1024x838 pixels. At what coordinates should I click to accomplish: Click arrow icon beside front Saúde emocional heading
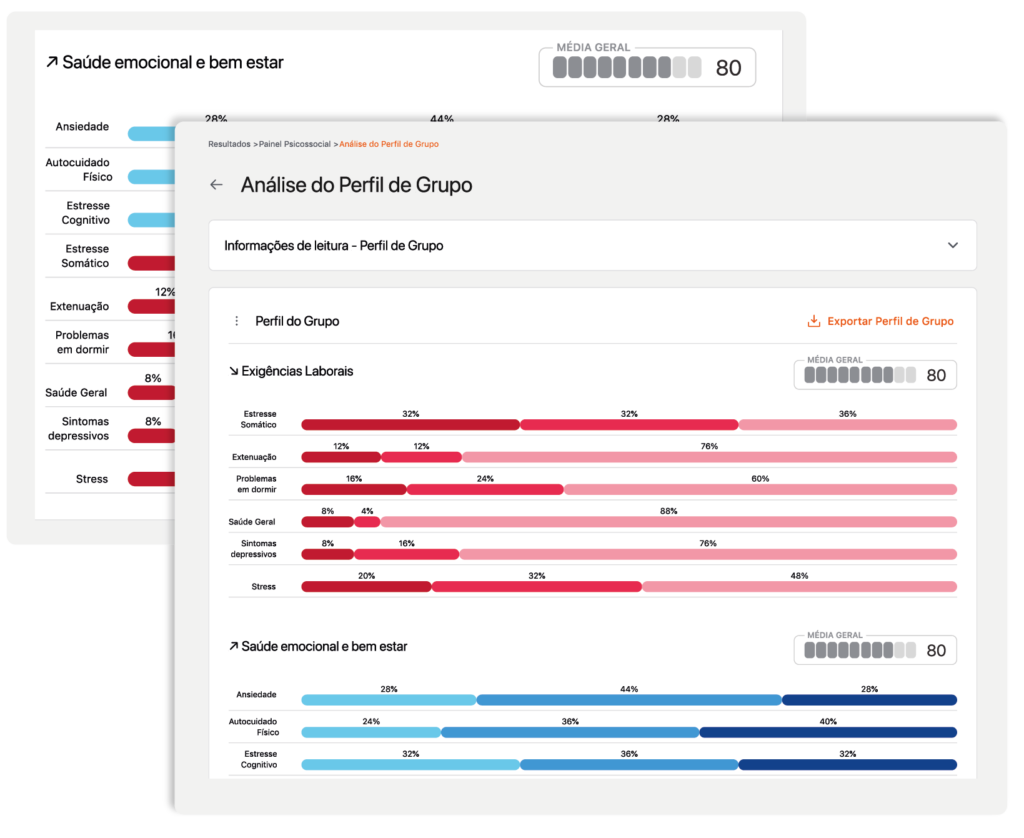click(x=233, y=647)
